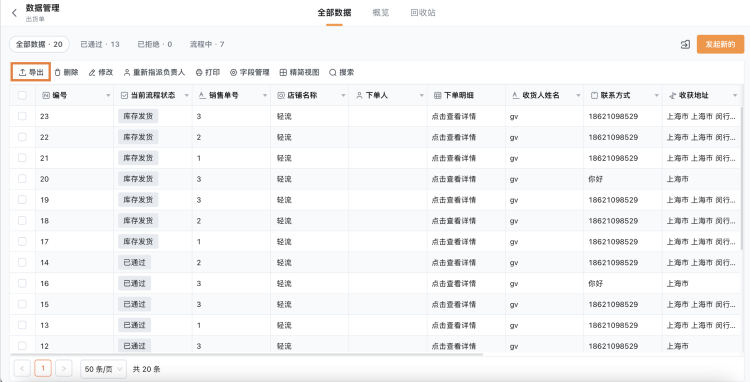Click the 数据管理 page title
Image resolution: width=750 pixels, height=382 pixels.
coord(43,8)
